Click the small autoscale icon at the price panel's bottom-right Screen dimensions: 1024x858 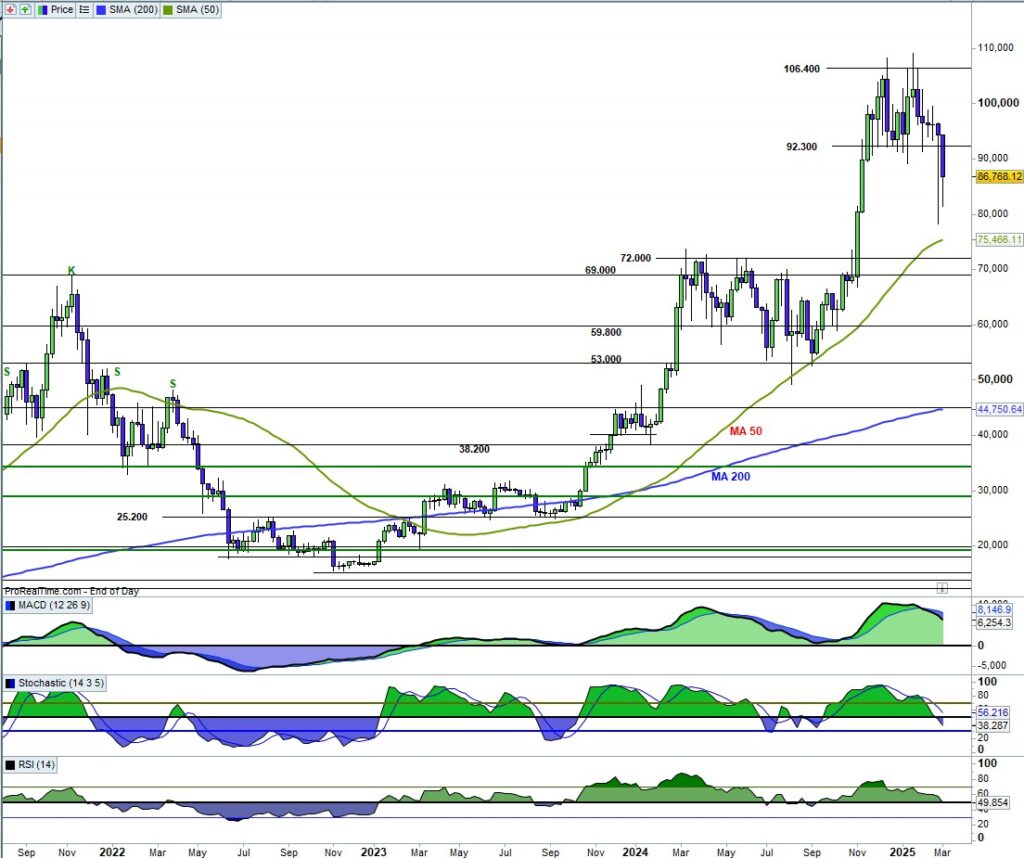pos(941,586)
